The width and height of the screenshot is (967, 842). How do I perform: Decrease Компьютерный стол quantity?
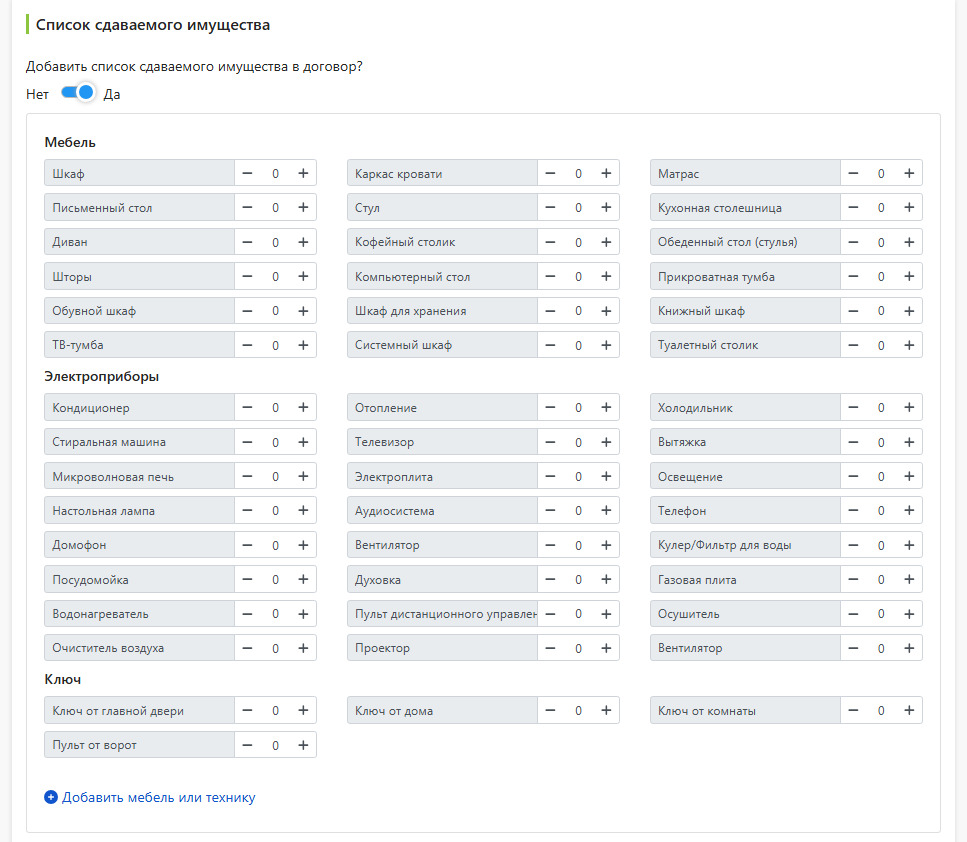pyautogui.click(x=550, y=276)
